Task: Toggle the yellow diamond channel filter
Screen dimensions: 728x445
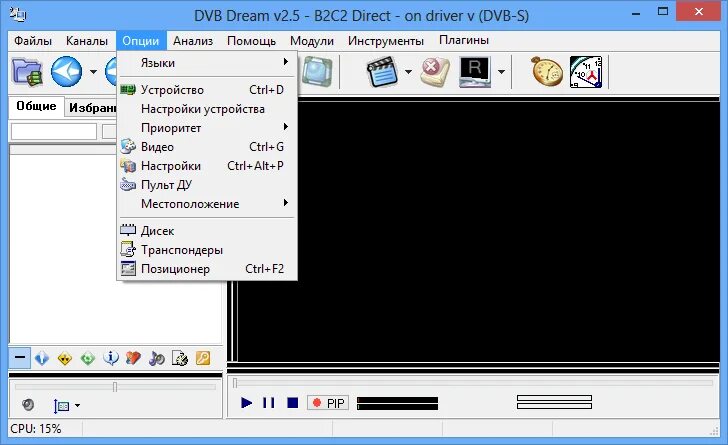Action: pos(65,358)
